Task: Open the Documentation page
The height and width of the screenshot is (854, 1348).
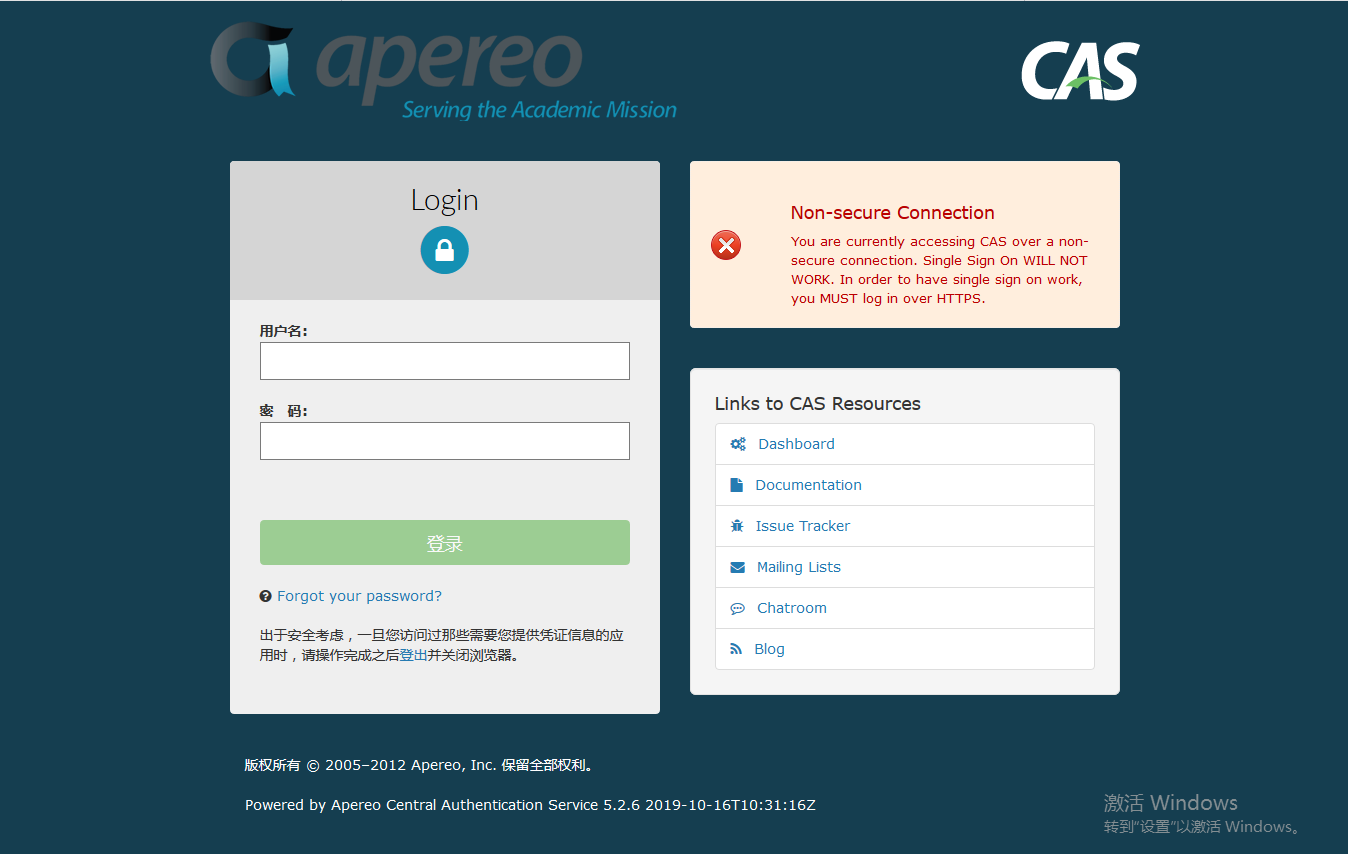Action: 808,484
